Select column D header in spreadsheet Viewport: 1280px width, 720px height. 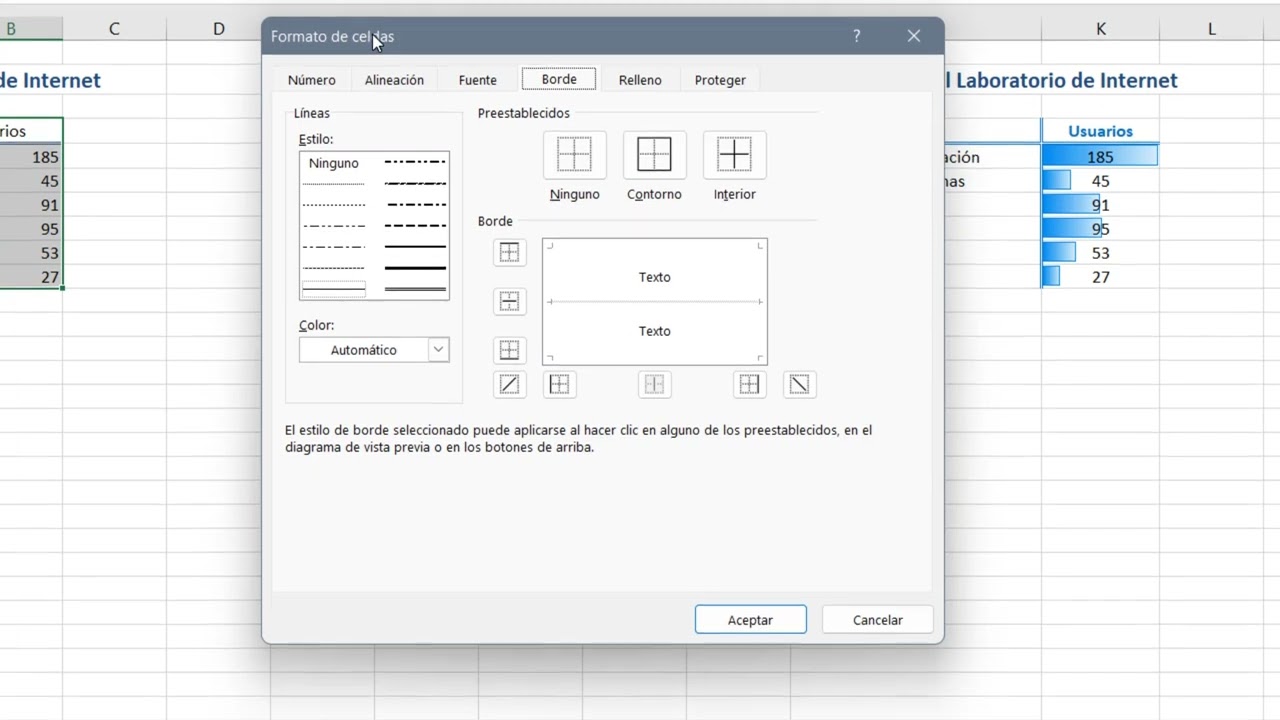tap(218, 29)
